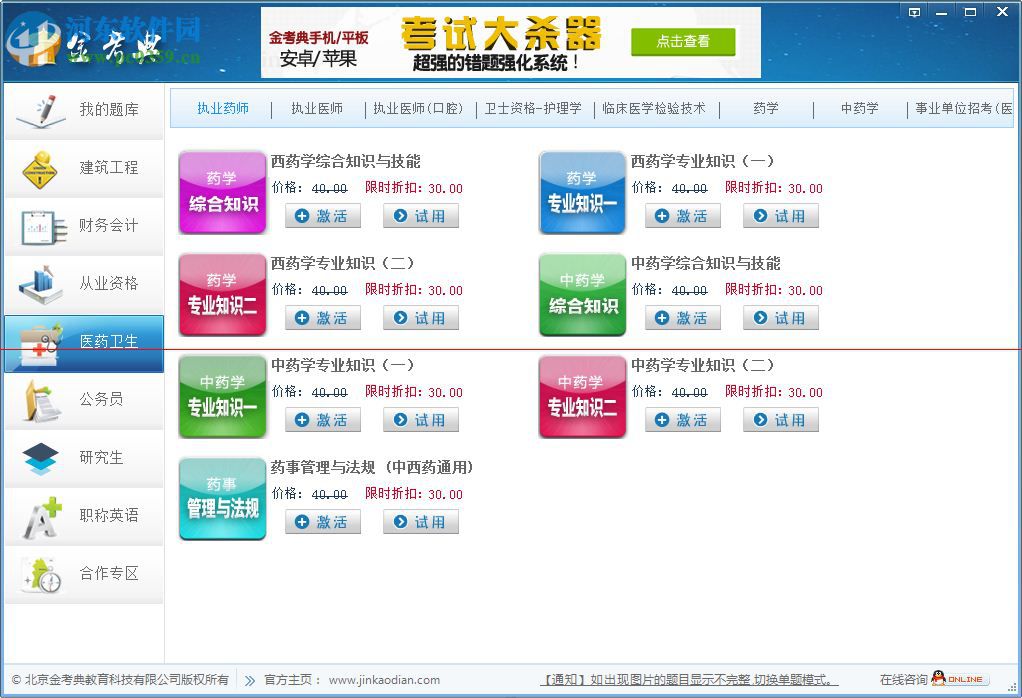Open the 我的题库 sidebar section

click(83, 110)
